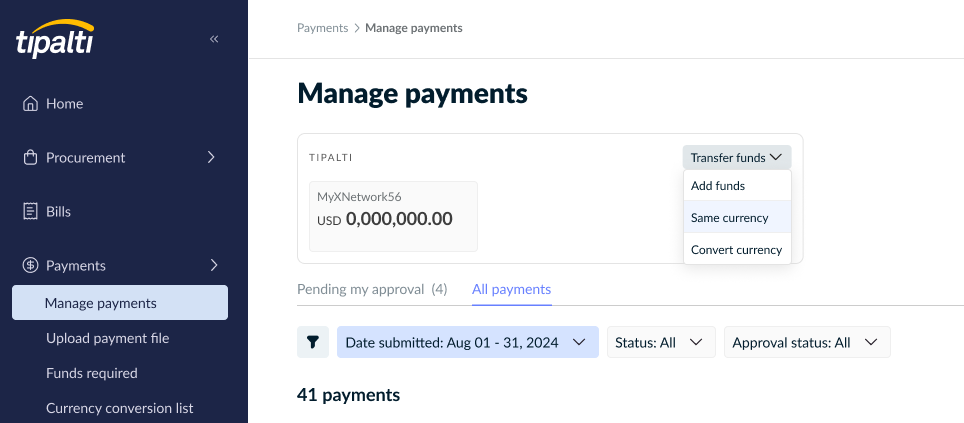Open the Date submitted filter dropdown
Viewport: 964px width, 423px height.
468,342
